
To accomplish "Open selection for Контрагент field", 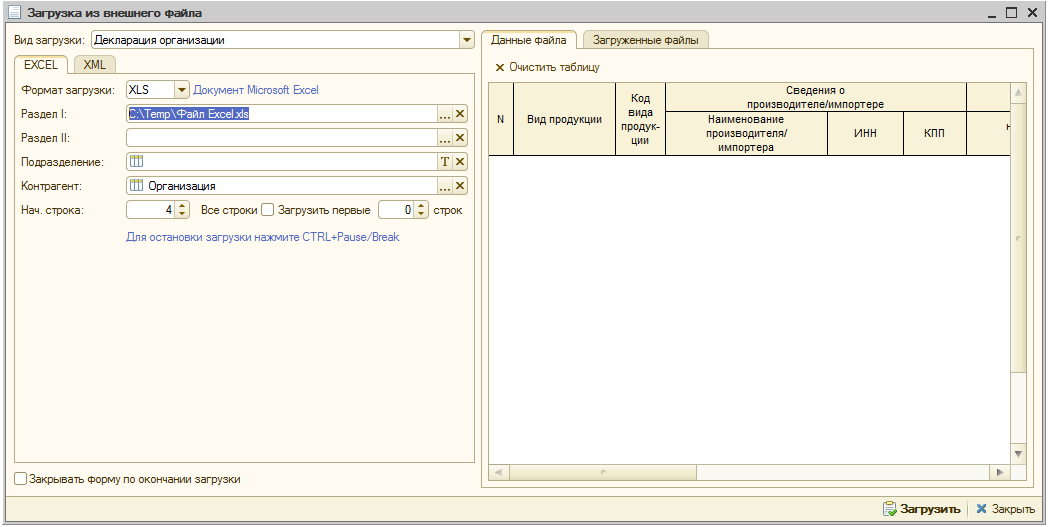I will [x=445, y=186].
